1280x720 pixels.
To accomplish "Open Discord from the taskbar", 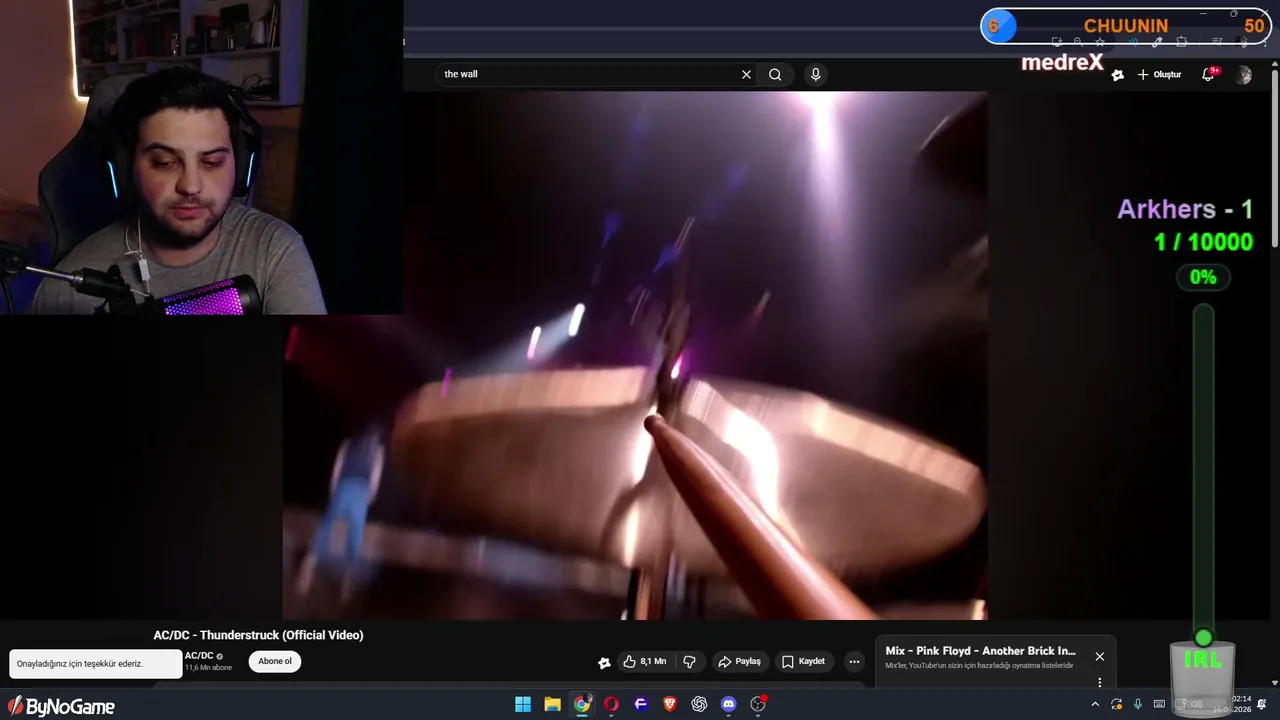I will pos(729,704).
